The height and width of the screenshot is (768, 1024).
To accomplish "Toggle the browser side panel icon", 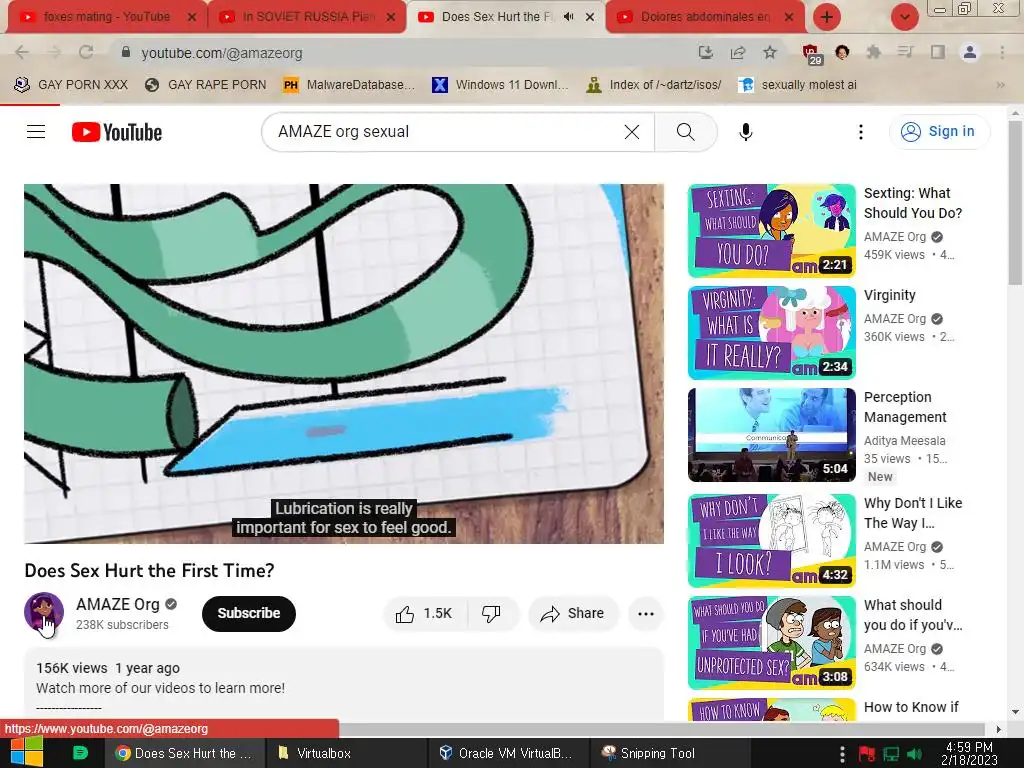I will click(938, 53).
